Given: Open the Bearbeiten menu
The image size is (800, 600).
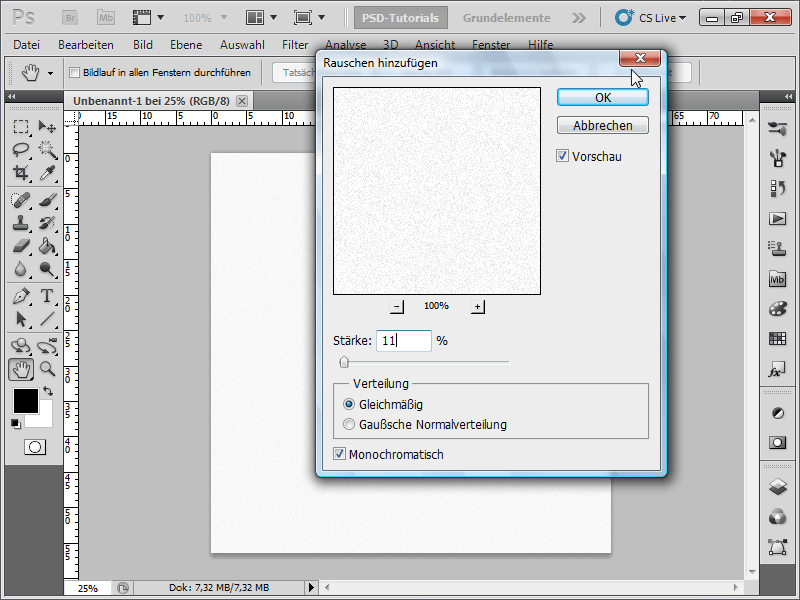Looking at the screenshot, I should pyautogui.click(x=86, y=45).
